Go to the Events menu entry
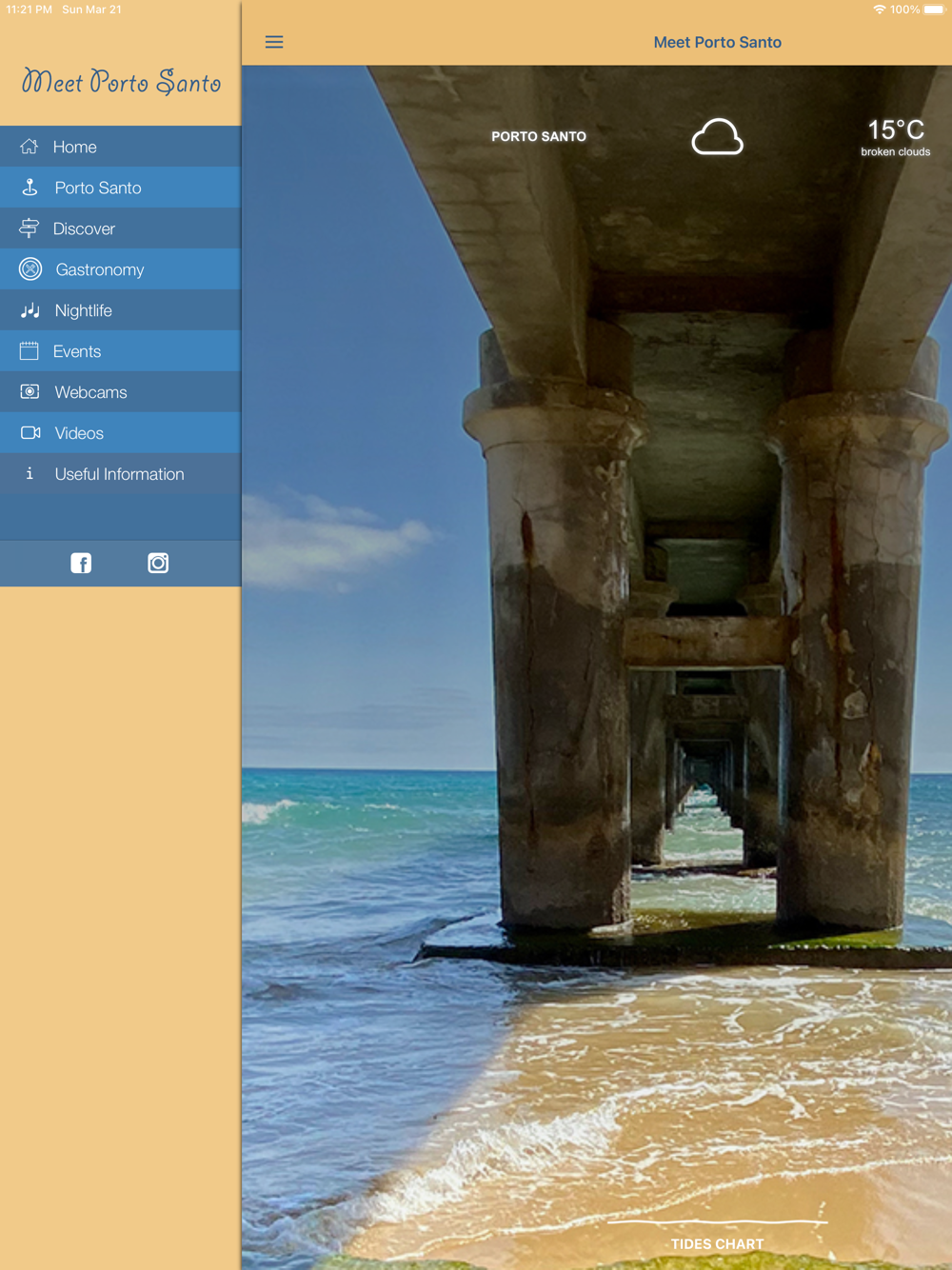Image resolution: width=952 pixels, height=1270 pixels. (x=121, y=351)
